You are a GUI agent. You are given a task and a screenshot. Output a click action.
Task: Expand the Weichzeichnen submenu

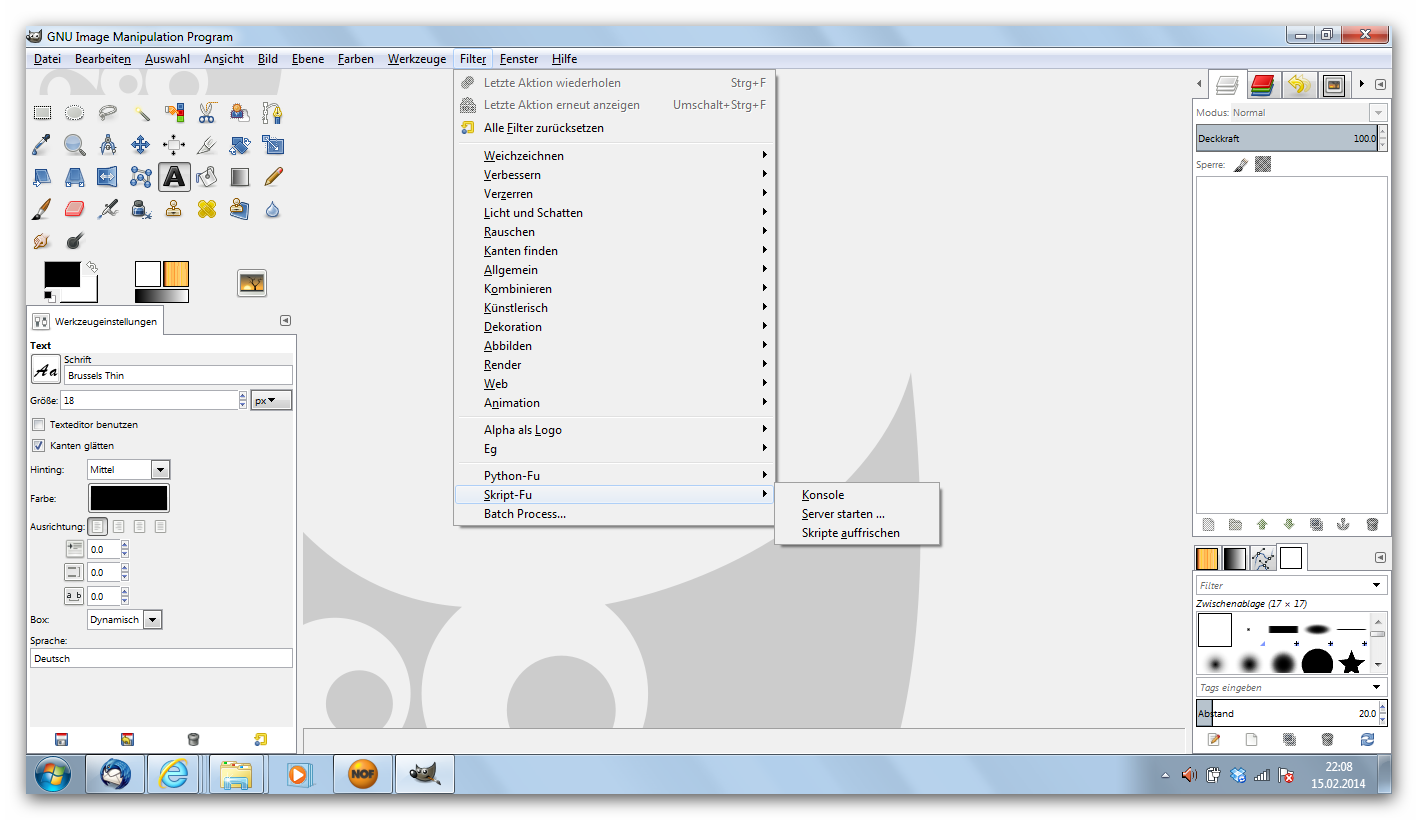pos(615,156)
